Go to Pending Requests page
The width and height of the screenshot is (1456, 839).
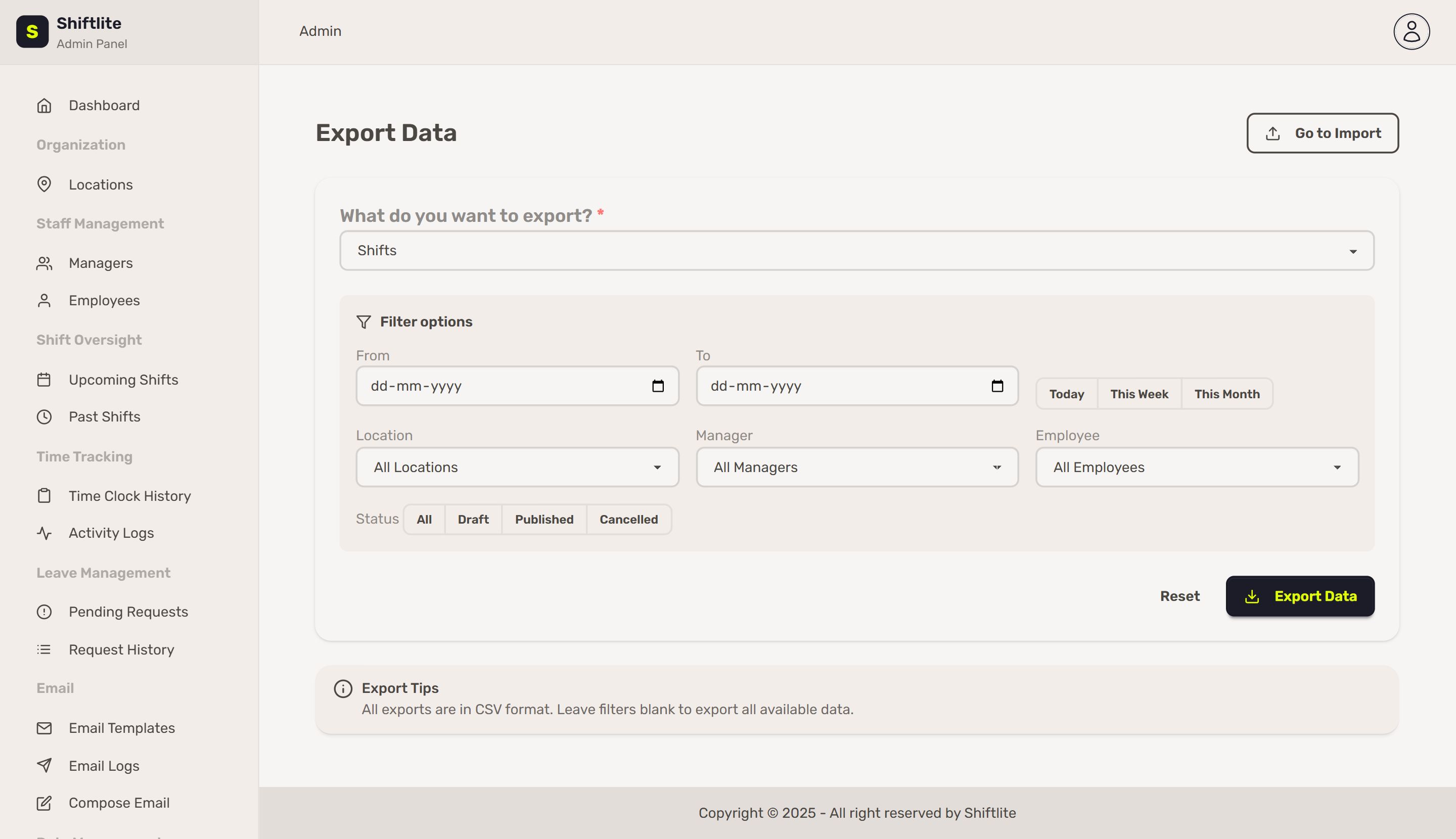[128, 612]
